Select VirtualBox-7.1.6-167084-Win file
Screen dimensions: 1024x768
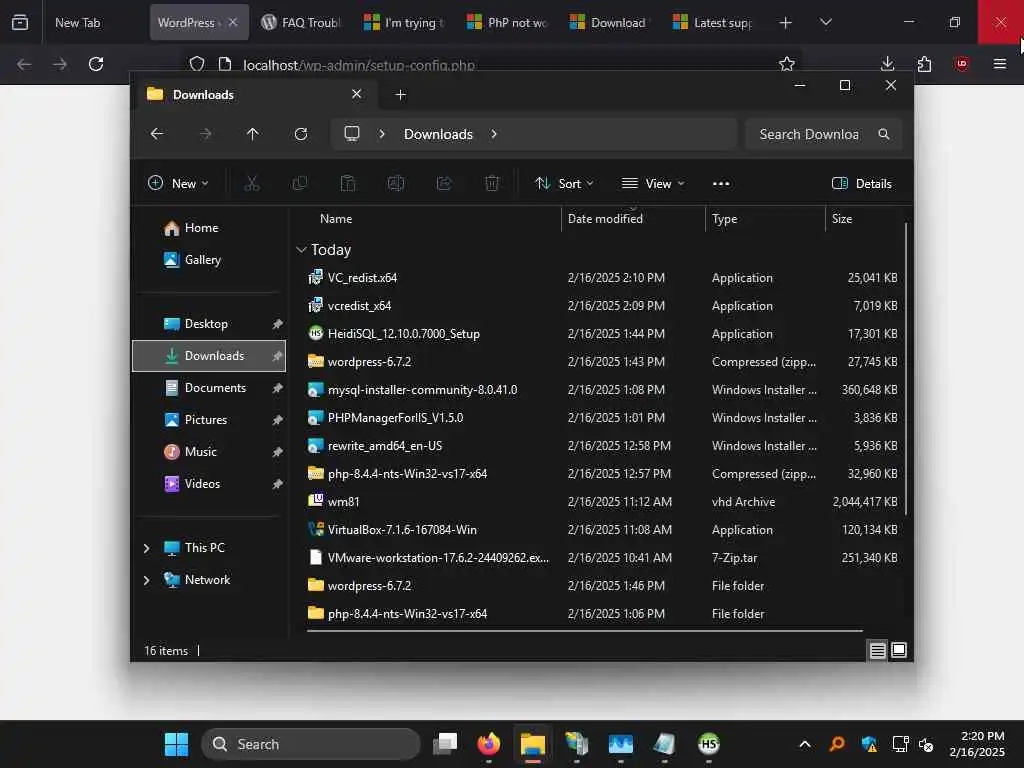[402, 530]
